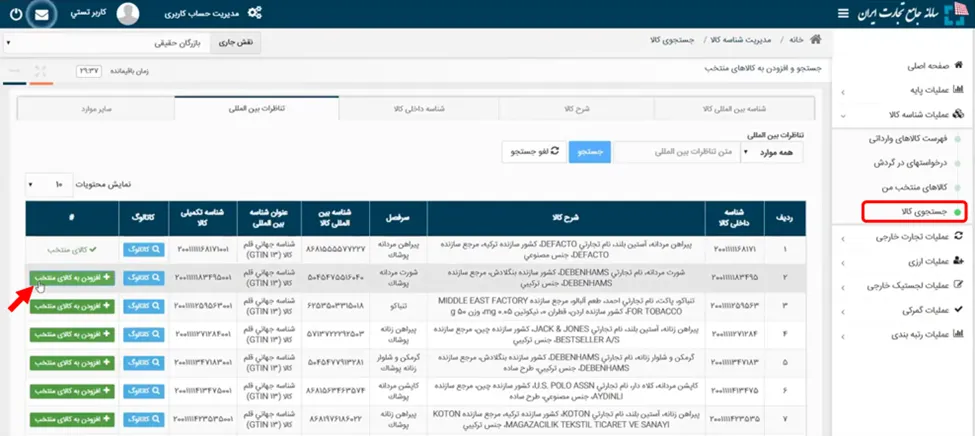This screenshot has width=975, height=436.
Task: Click the شرح کالا column header
Action: pos(566,218)
